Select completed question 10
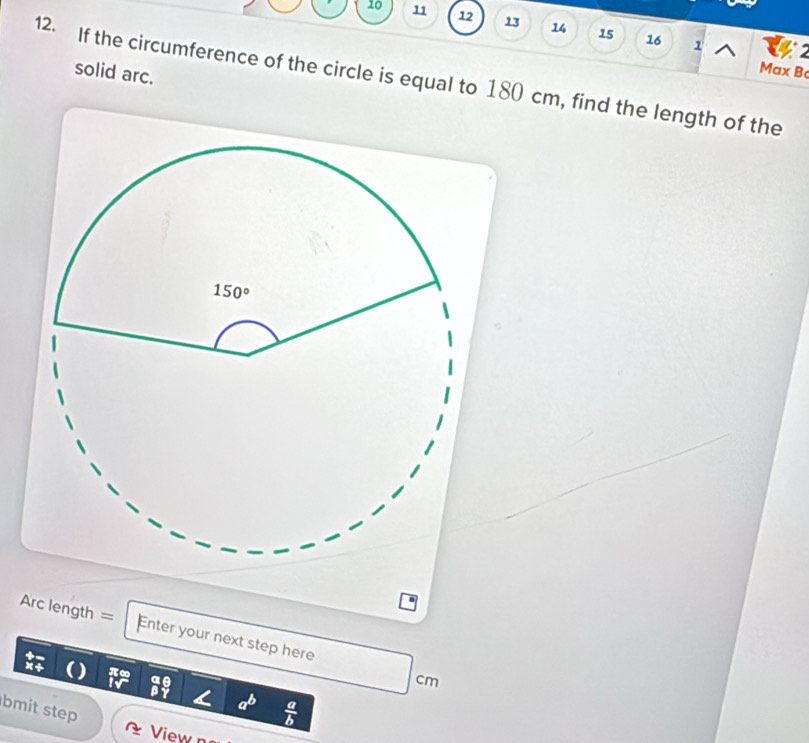Screen dimensions: 809x743 click(374, 6)
